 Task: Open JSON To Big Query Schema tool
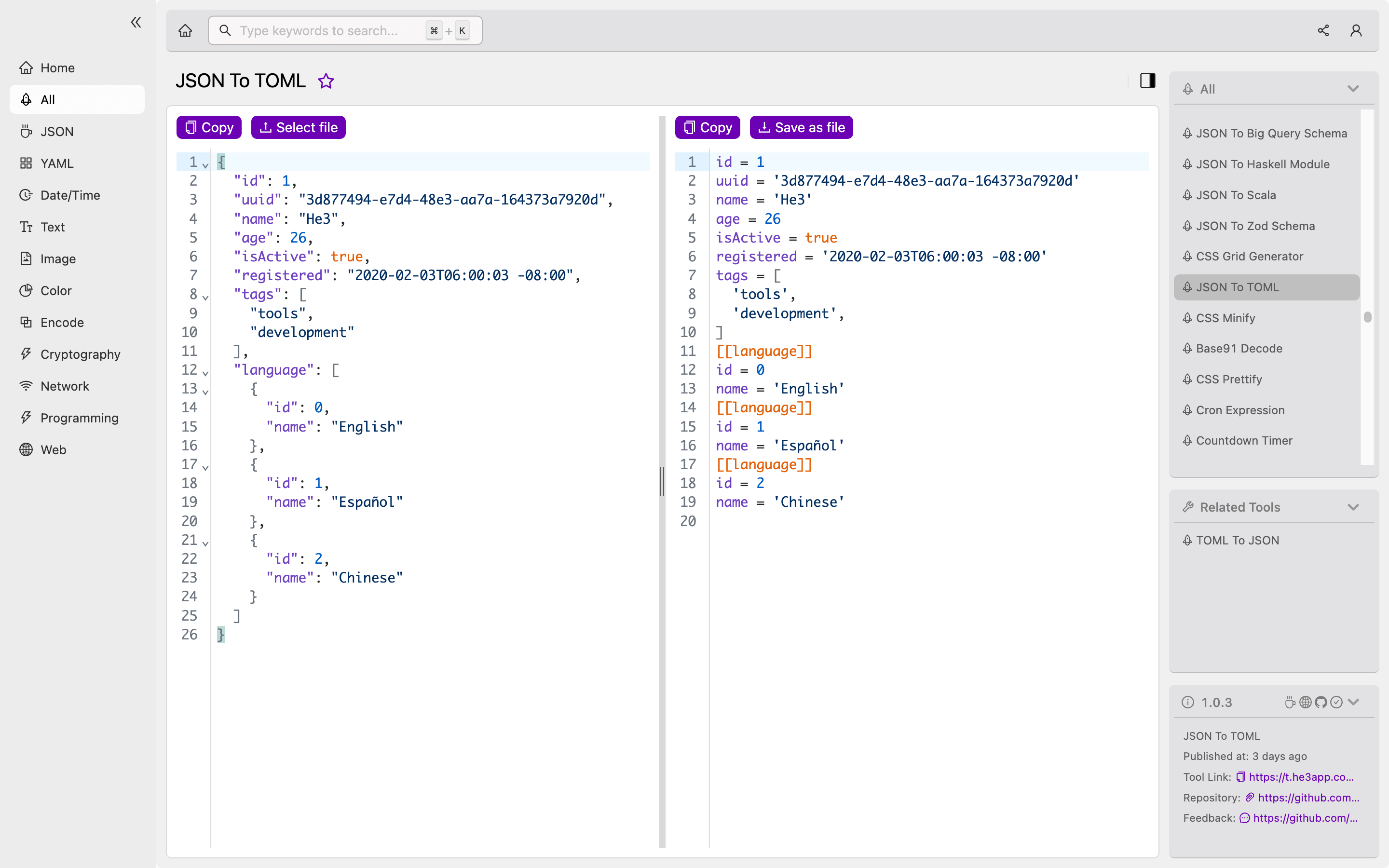click(x=1266, y=133)
